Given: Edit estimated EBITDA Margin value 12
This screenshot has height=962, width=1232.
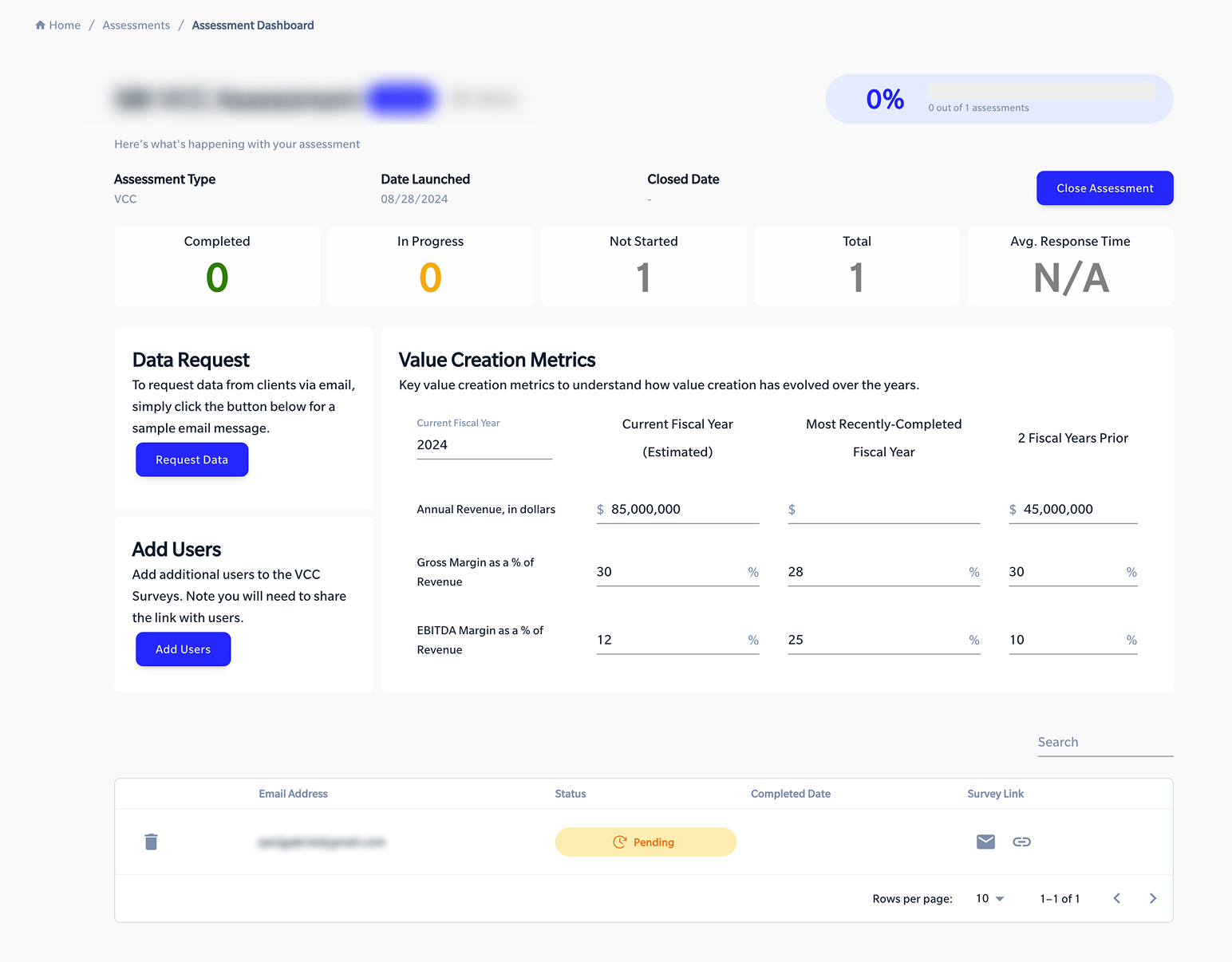Looking at the screenshot, I should (x=677, y=640).
